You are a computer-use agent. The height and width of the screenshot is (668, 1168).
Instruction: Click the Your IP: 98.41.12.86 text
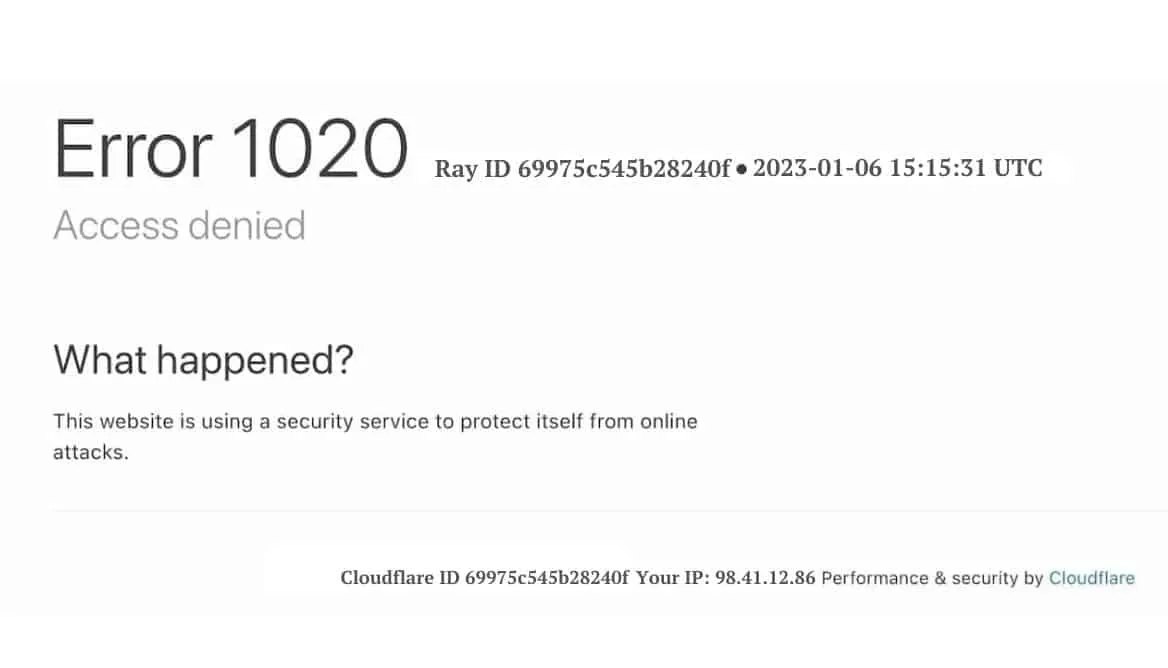(x=726, y=577)
